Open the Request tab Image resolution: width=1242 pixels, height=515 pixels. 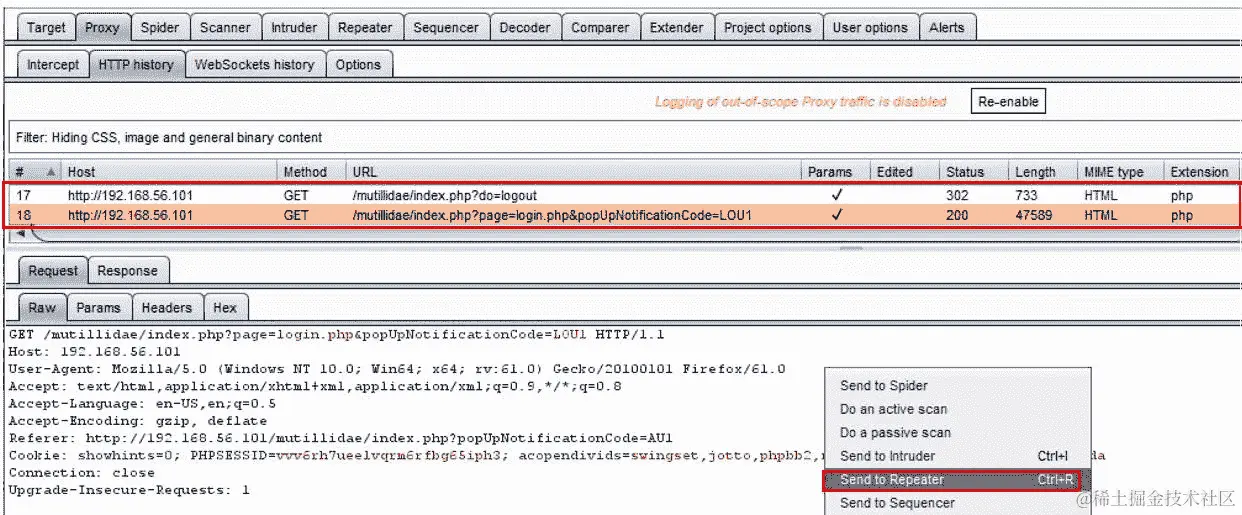[52, 270]
